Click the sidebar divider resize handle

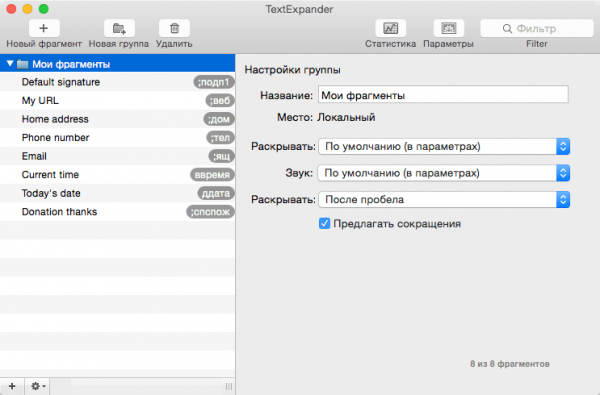(229, 387)
